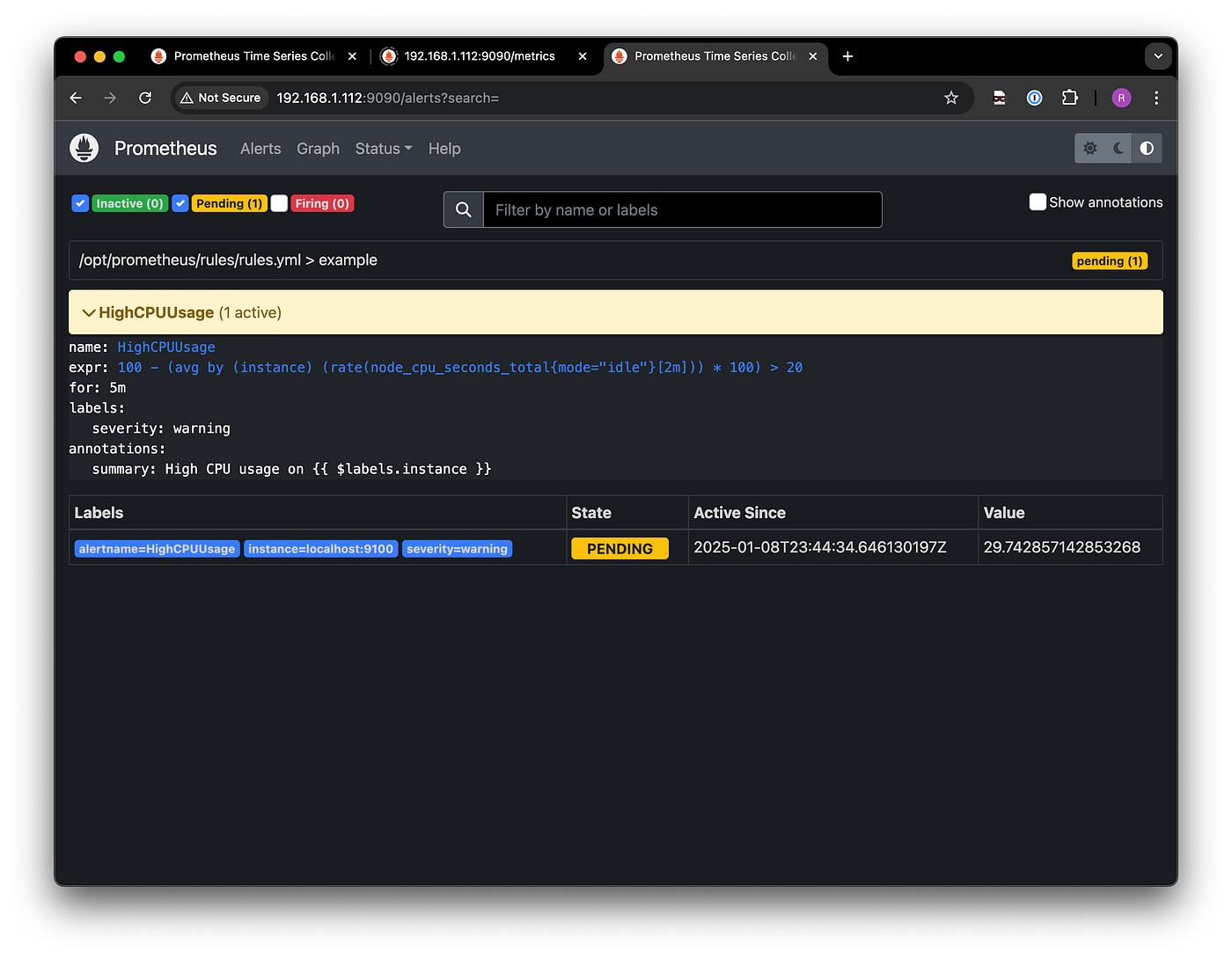This screenshot has width=1232, height=958.
Task: Click the Inactive (0) green badge
Action: [129, 203]
